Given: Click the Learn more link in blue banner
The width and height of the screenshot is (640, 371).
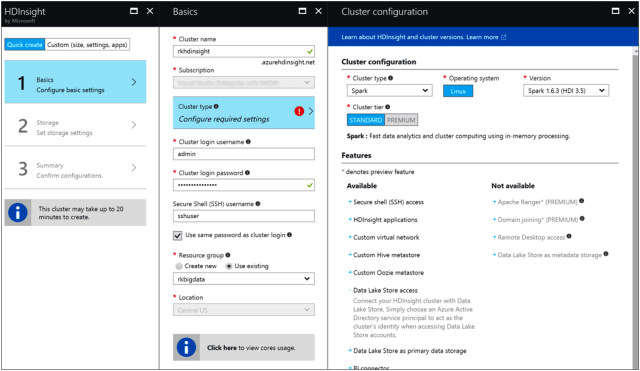Looking at the screenshot, I should click(x=482, y=37).
